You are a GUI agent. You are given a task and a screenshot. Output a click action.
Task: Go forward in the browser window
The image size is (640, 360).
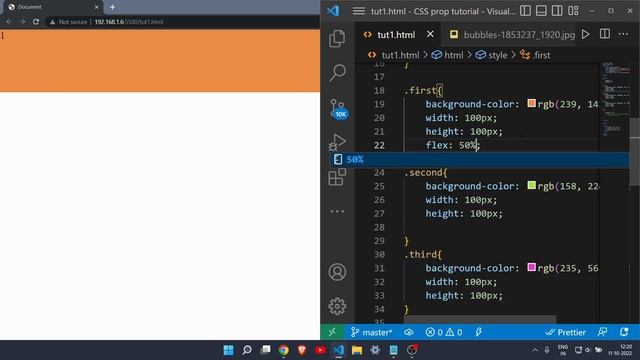pyautogui.click(x=22, y=22)
